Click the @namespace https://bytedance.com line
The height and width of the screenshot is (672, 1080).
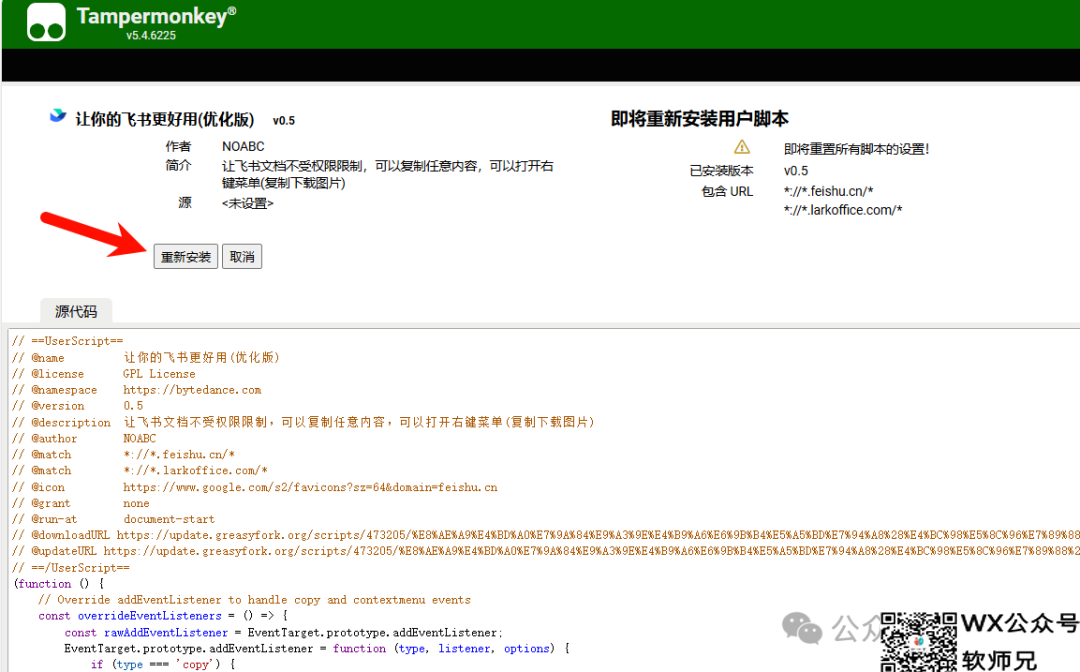(x=136, y=390)
